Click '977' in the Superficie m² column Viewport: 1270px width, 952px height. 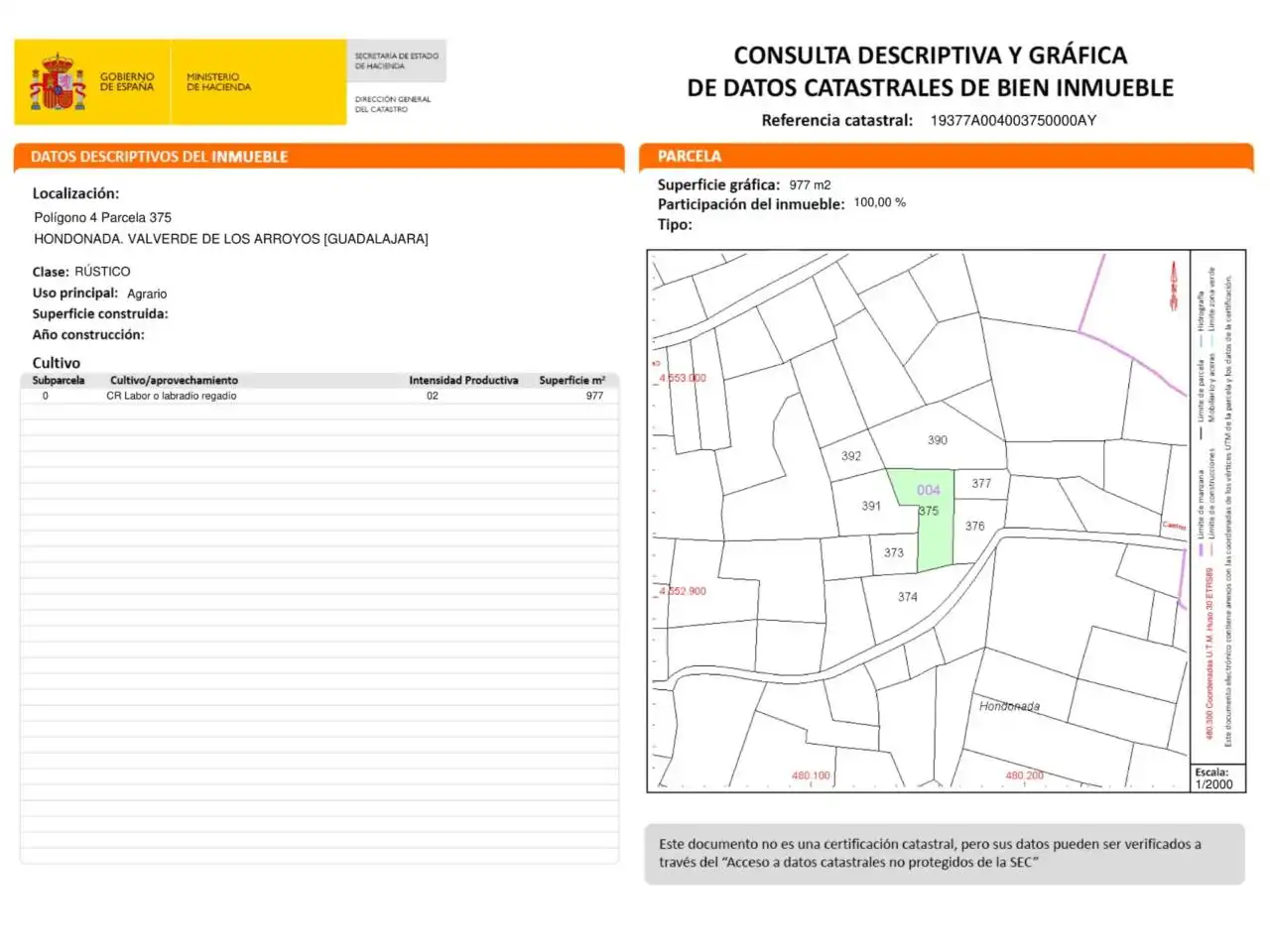coord(594,396)
